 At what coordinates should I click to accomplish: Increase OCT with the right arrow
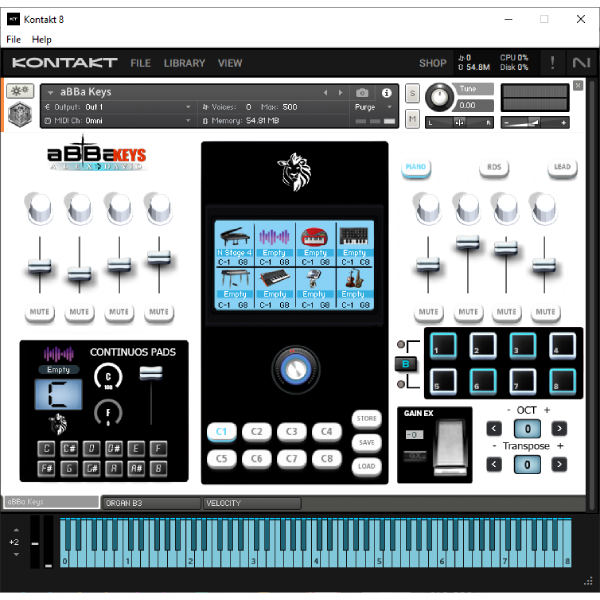click(x=559, y=429)
